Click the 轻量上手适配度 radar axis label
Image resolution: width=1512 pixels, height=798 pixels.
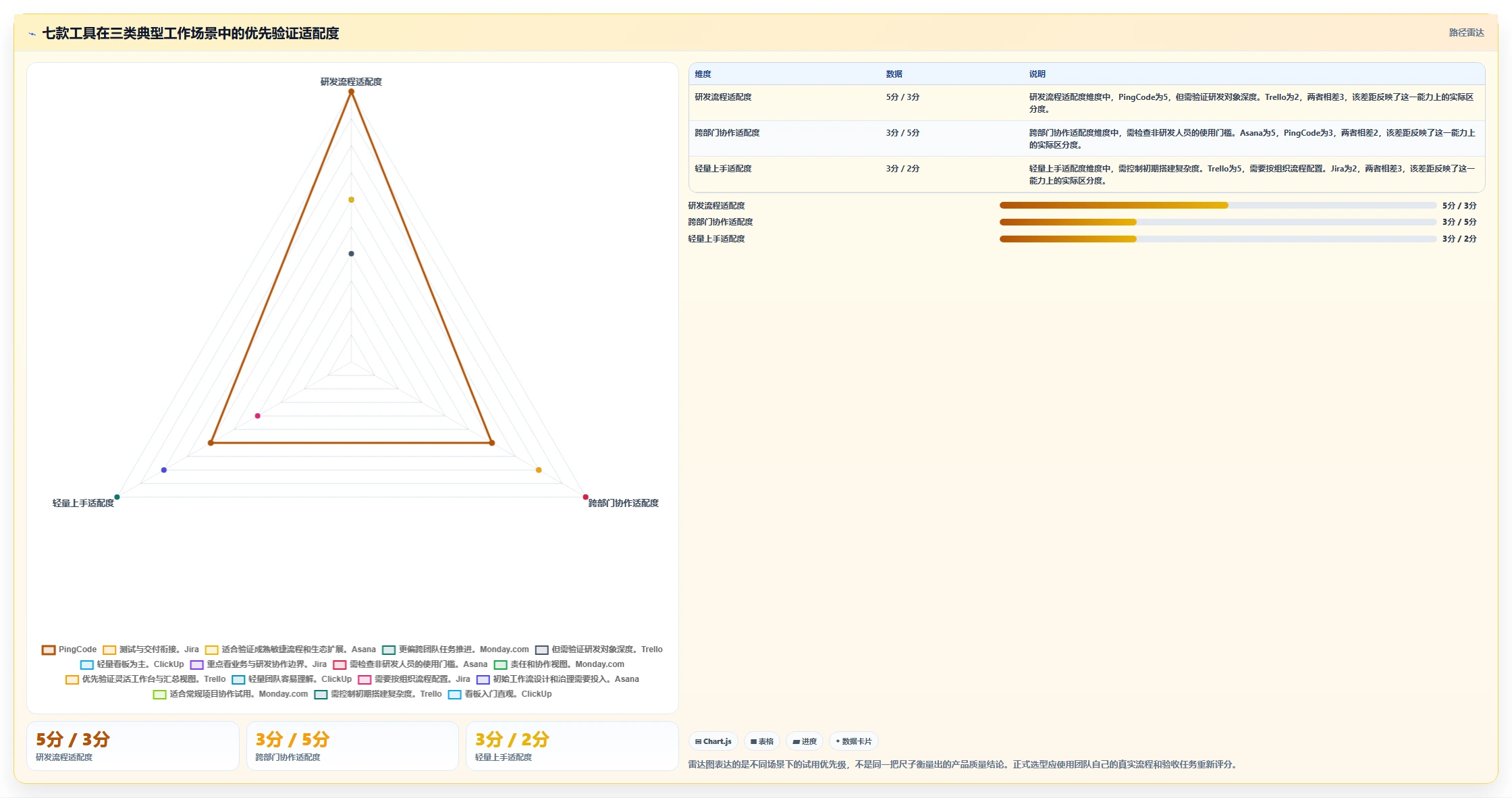(83, 503)
